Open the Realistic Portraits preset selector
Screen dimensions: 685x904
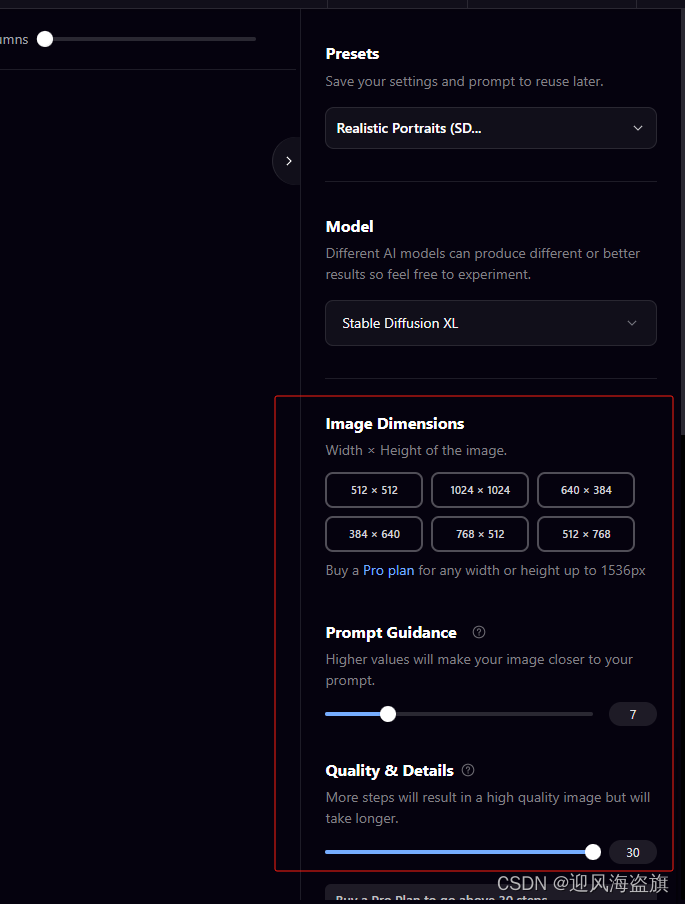(x=491, y=128)
